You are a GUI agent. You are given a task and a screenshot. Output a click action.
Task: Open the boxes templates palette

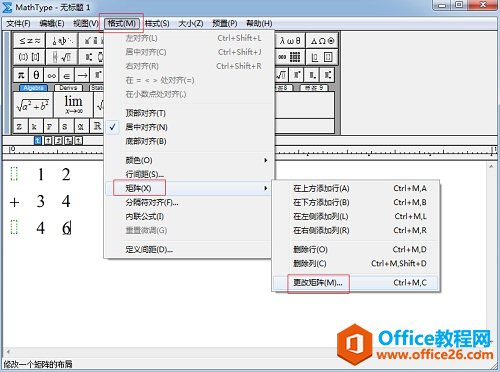click(322, 57)
